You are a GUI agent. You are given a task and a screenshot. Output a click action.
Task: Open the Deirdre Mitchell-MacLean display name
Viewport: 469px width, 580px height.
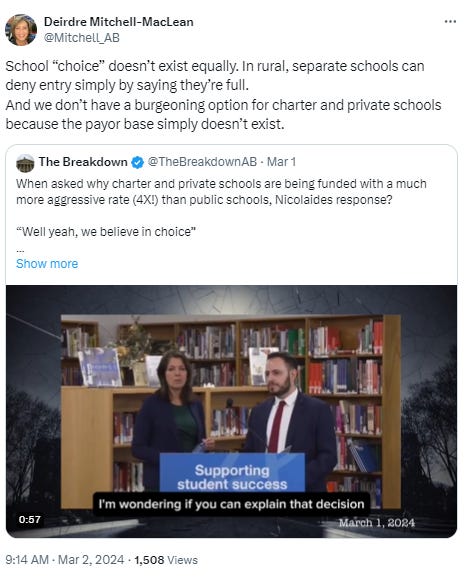click(x=119, y=22)
